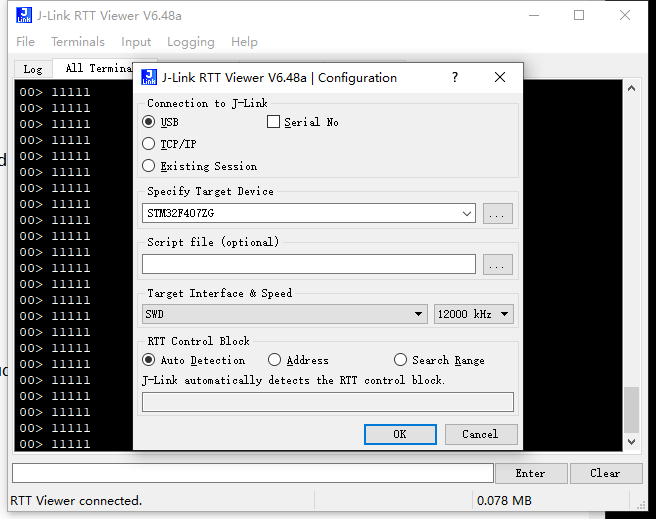
Task: Open the Help menu
Action: pos(244,42)
